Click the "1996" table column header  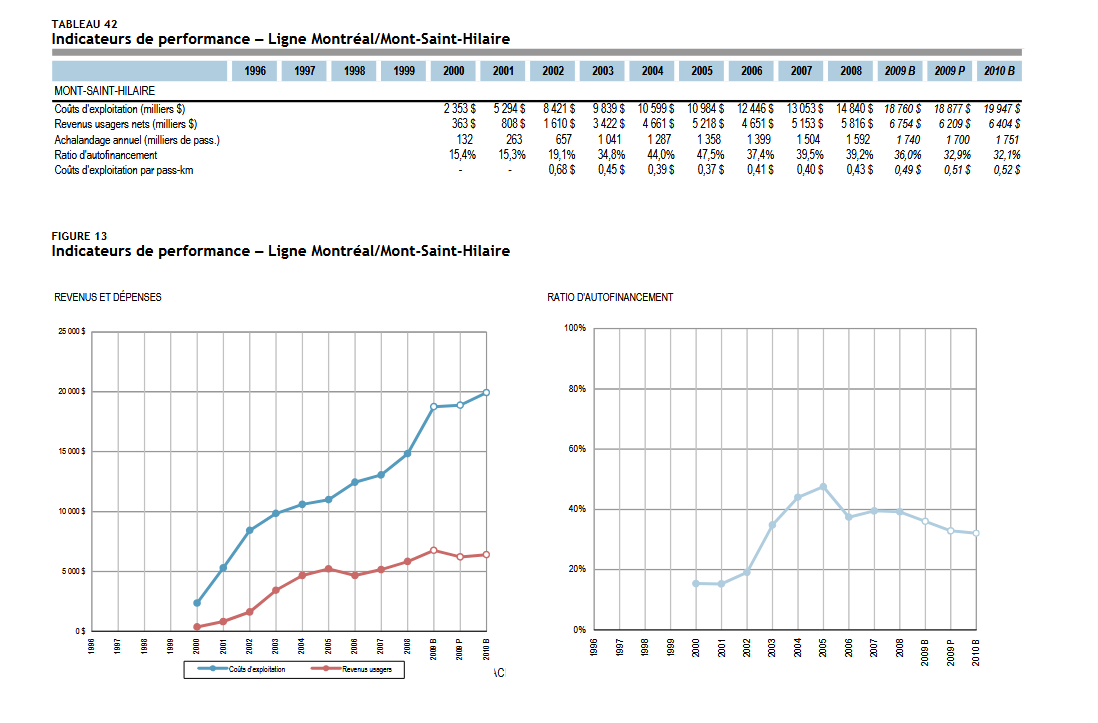[256, 71]
